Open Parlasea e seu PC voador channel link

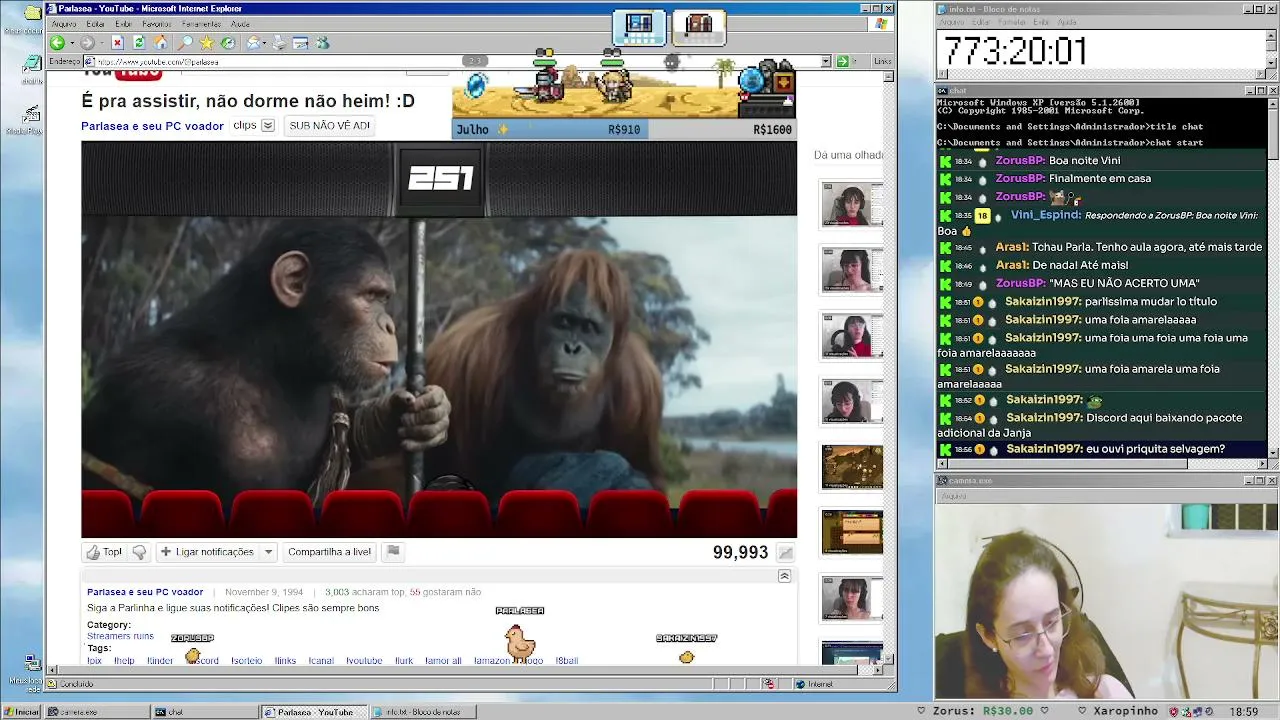pyautogui.click(x=152, y=126)
